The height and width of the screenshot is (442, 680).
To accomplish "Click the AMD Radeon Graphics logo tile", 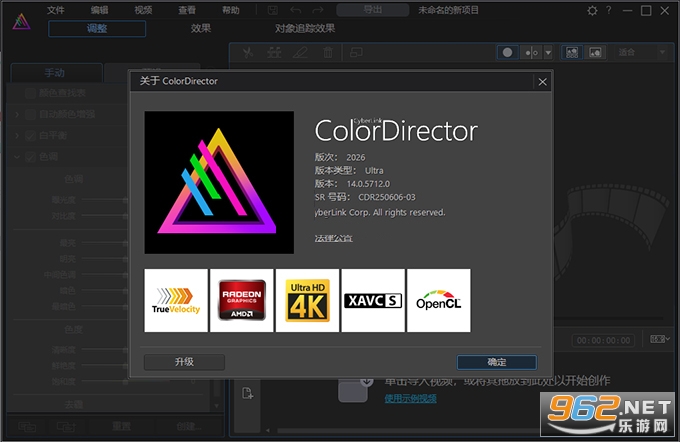I will pos(242,300).
